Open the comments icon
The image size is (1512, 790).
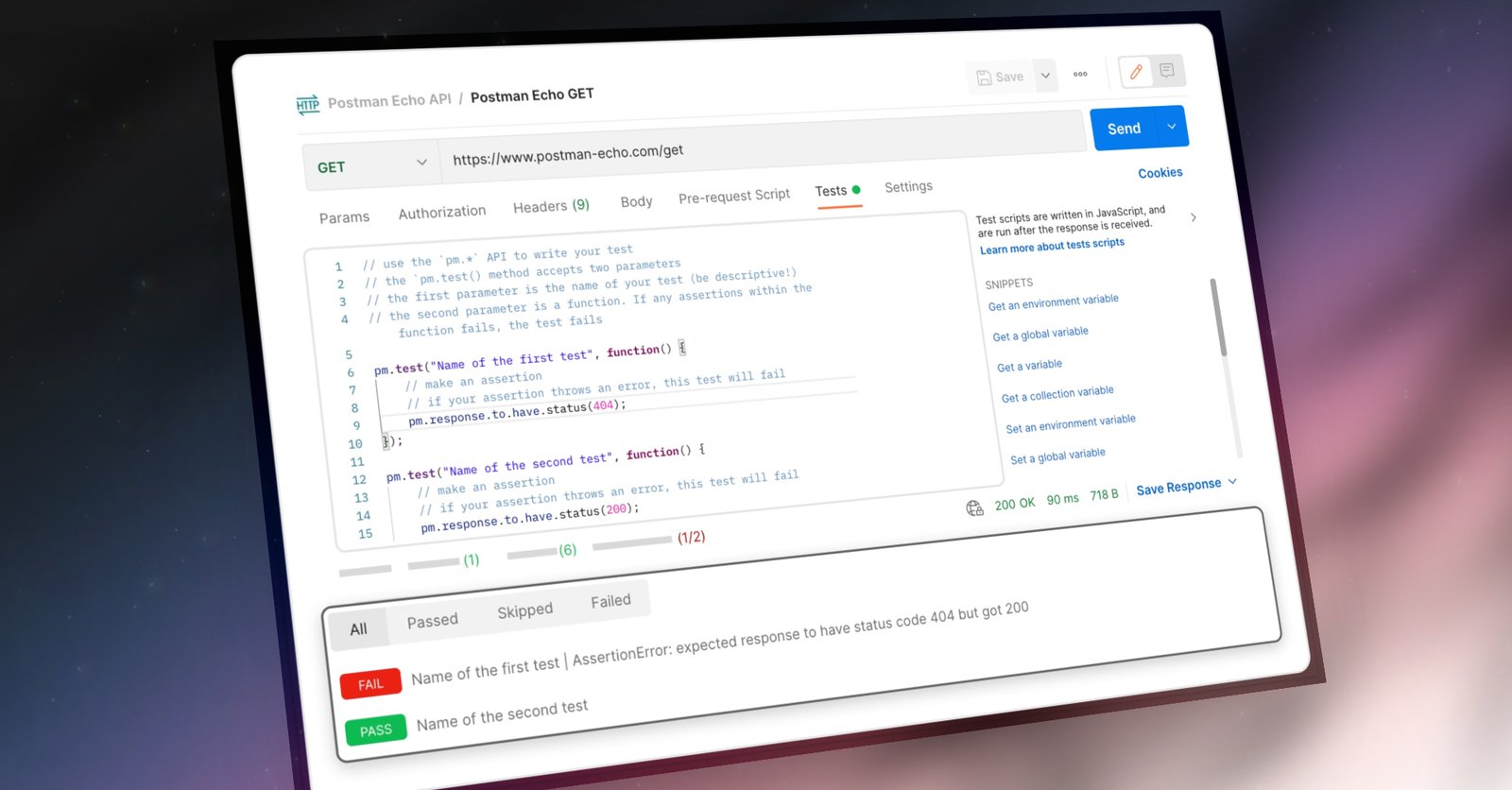pos(1167,70)
